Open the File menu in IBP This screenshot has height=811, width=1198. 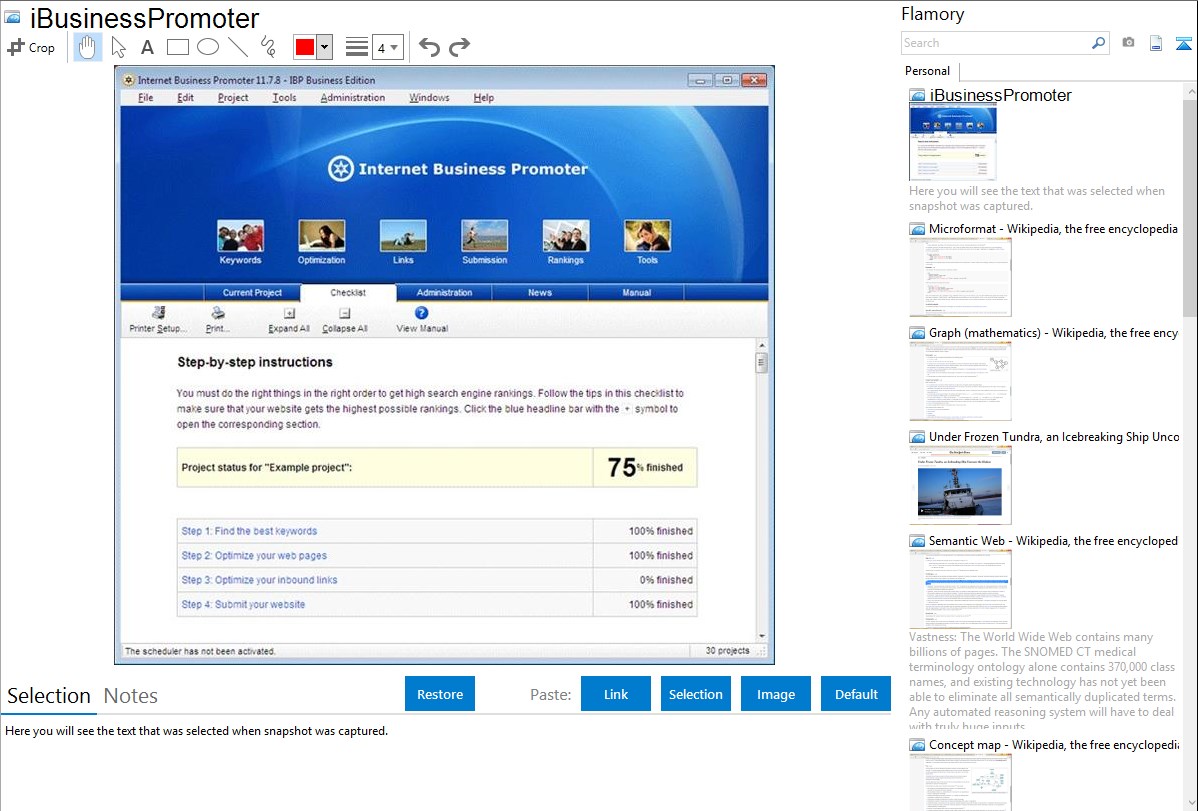point(145,98)
